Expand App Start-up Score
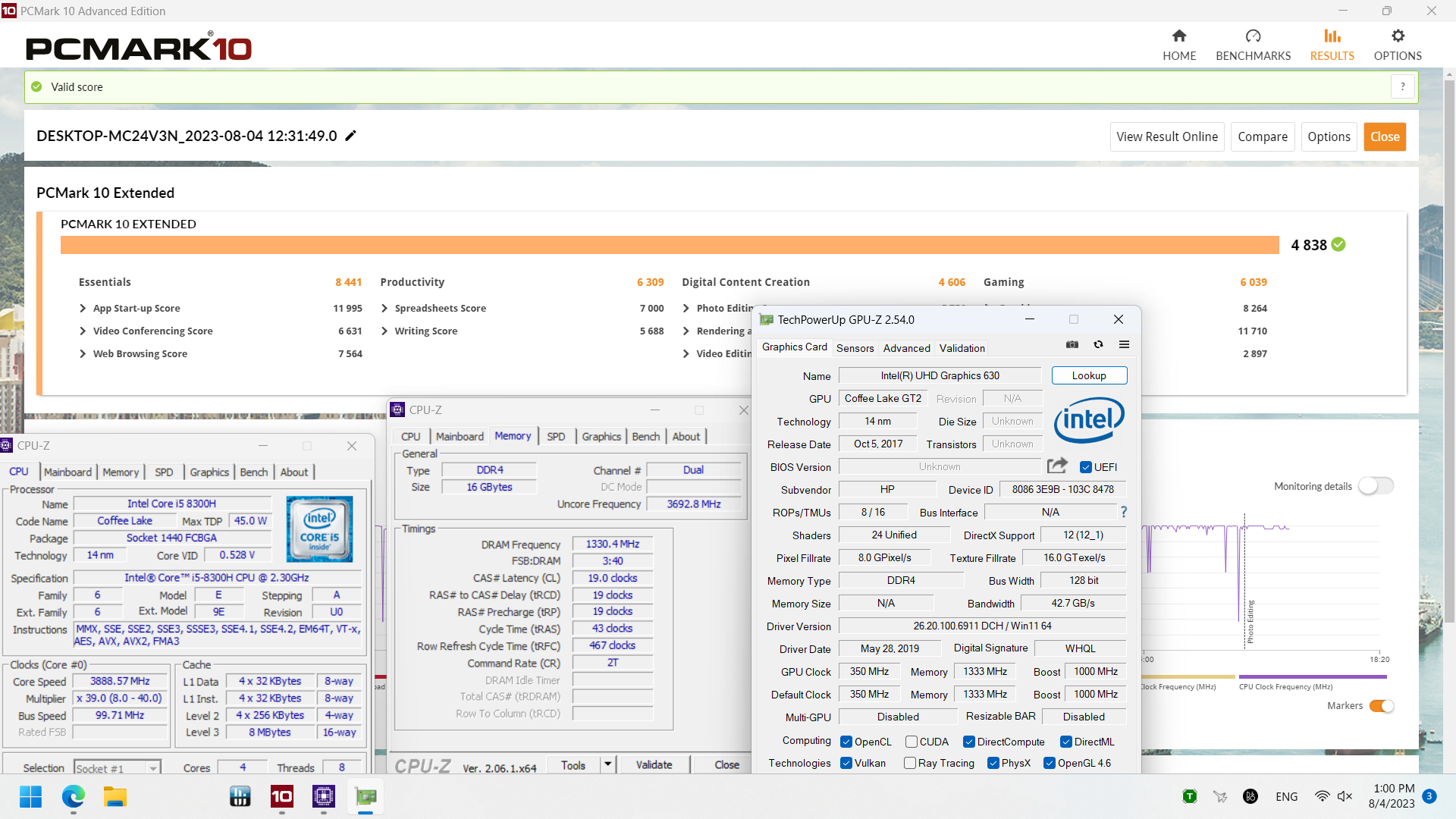The width and height of the screenshot is (1456, 819). coord(83,308)
